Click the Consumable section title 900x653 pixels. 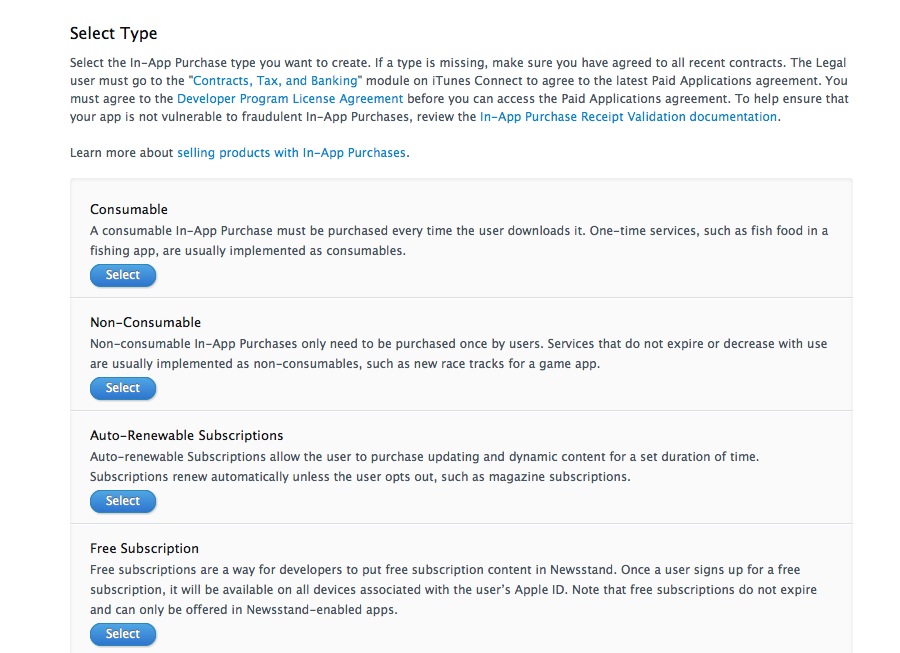[x=129, y=209]
